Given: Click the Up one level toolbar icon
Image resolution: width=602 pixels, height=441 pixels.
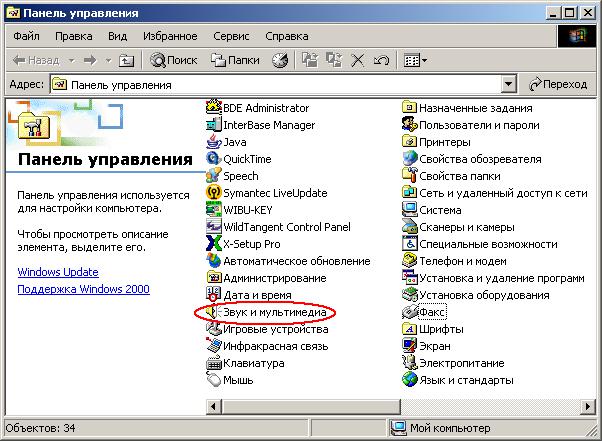Looking at the screenshot, I should [x=126, y=60].
